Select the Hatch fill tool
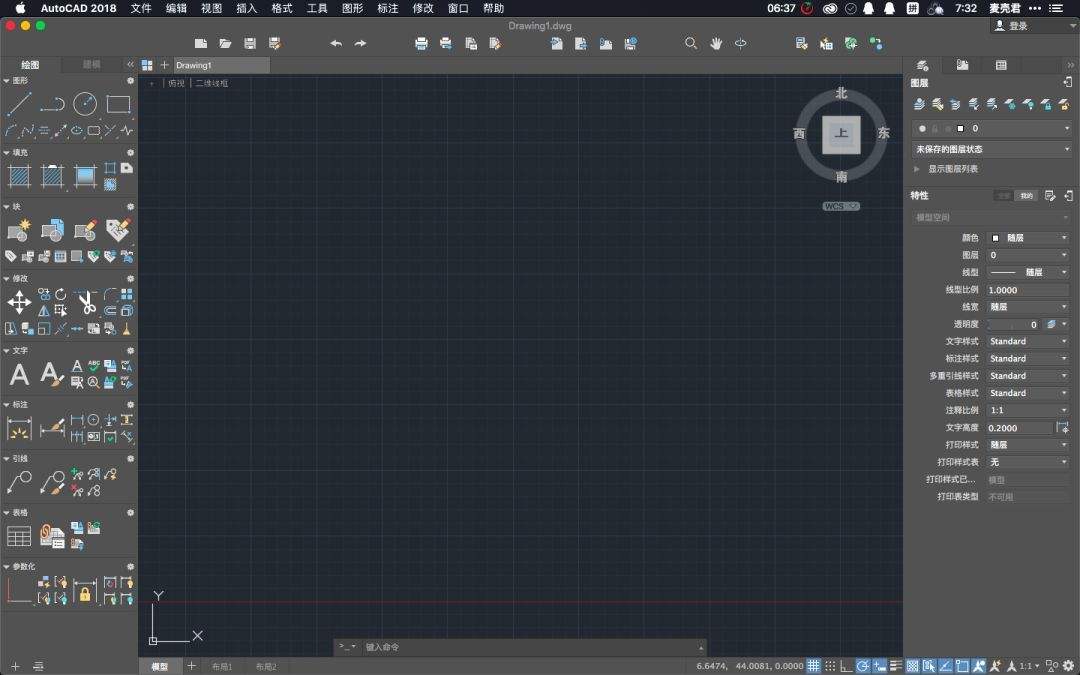Screen dimensions: 1080x675 pos(19,176)
